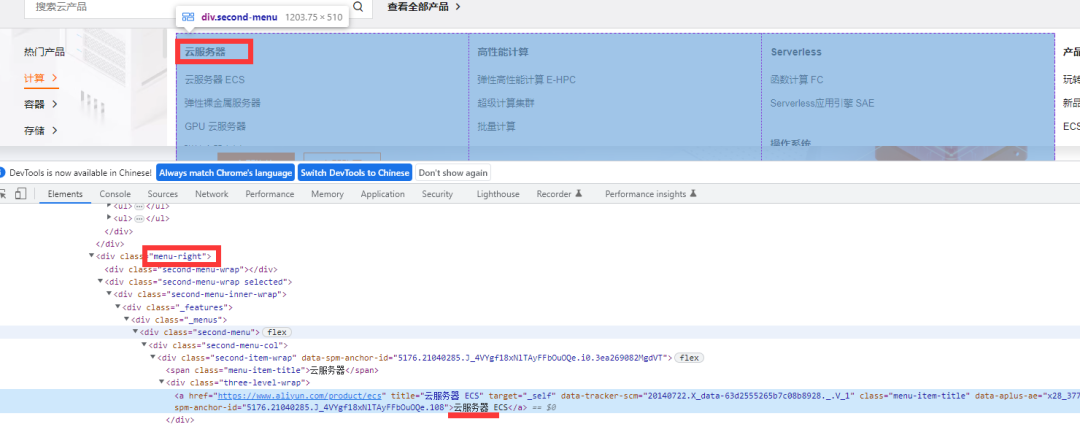The image size is (1080, 427).
Task: Click the 云服务器 ECS product link
Action: pos(214,80)
